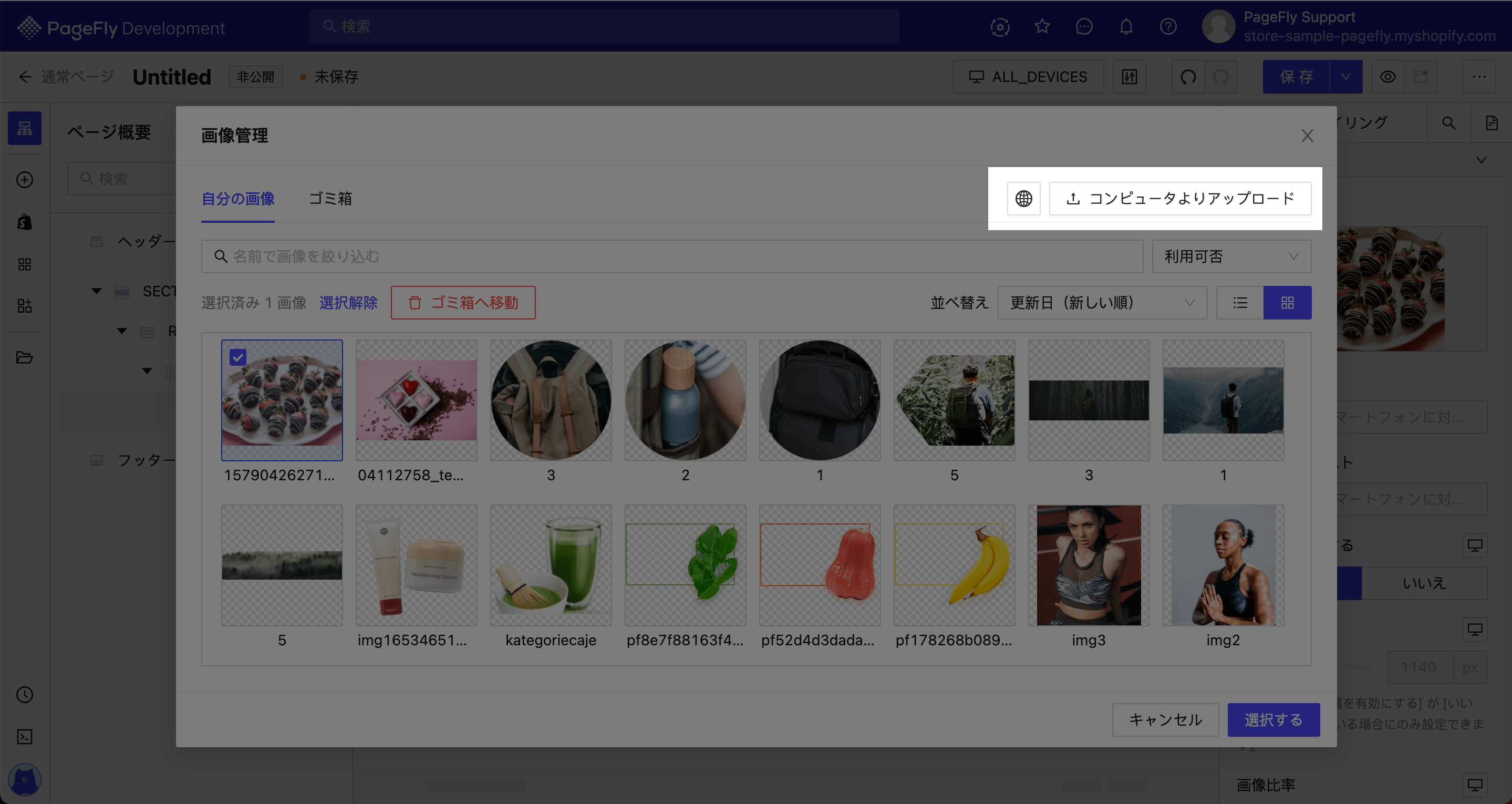
Task: Click the notifications bell icon
Action: pyautogui.click(x=1126, y=26)
